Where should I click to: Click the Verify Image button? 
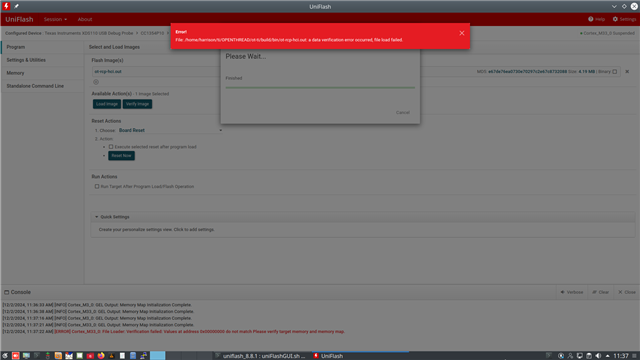[138, 104]
